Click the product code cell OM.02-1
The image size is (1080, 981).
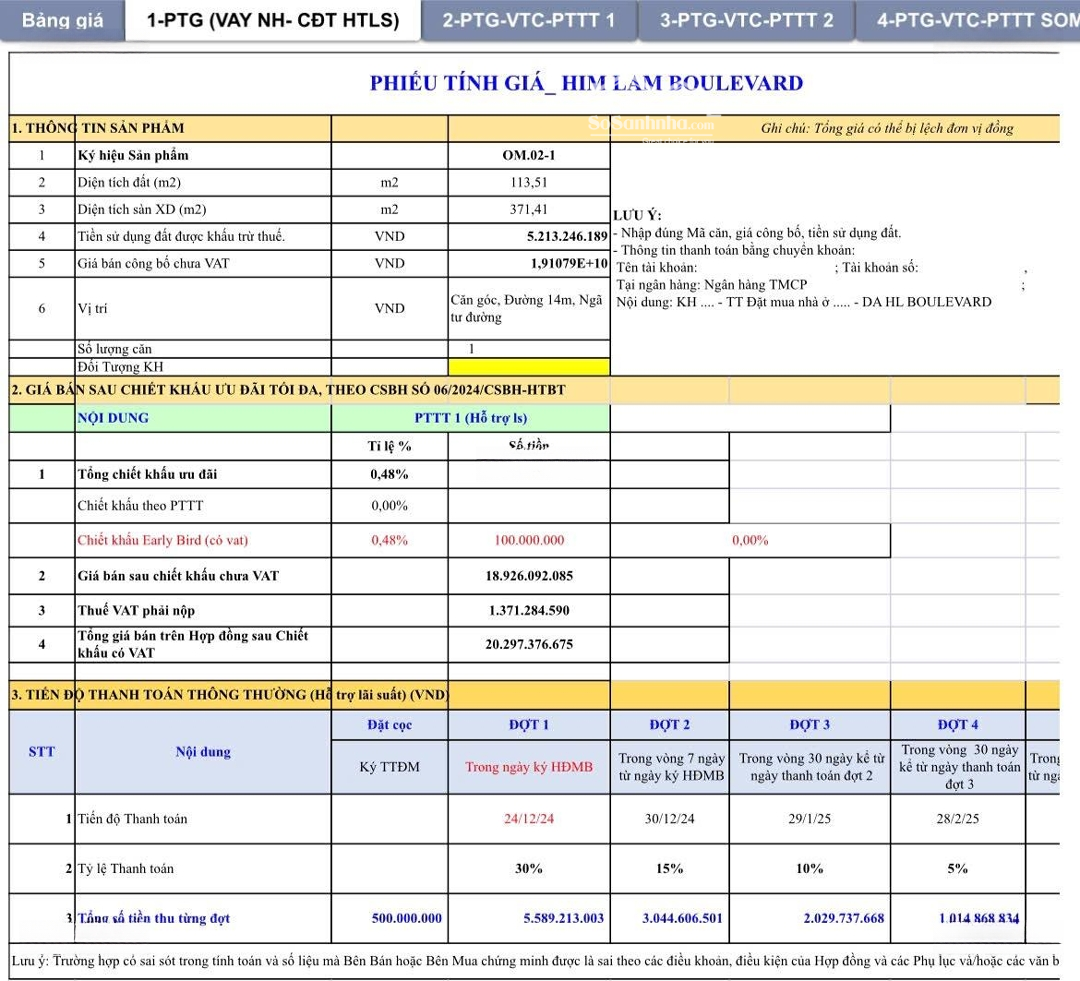click(x=528, y=155)
